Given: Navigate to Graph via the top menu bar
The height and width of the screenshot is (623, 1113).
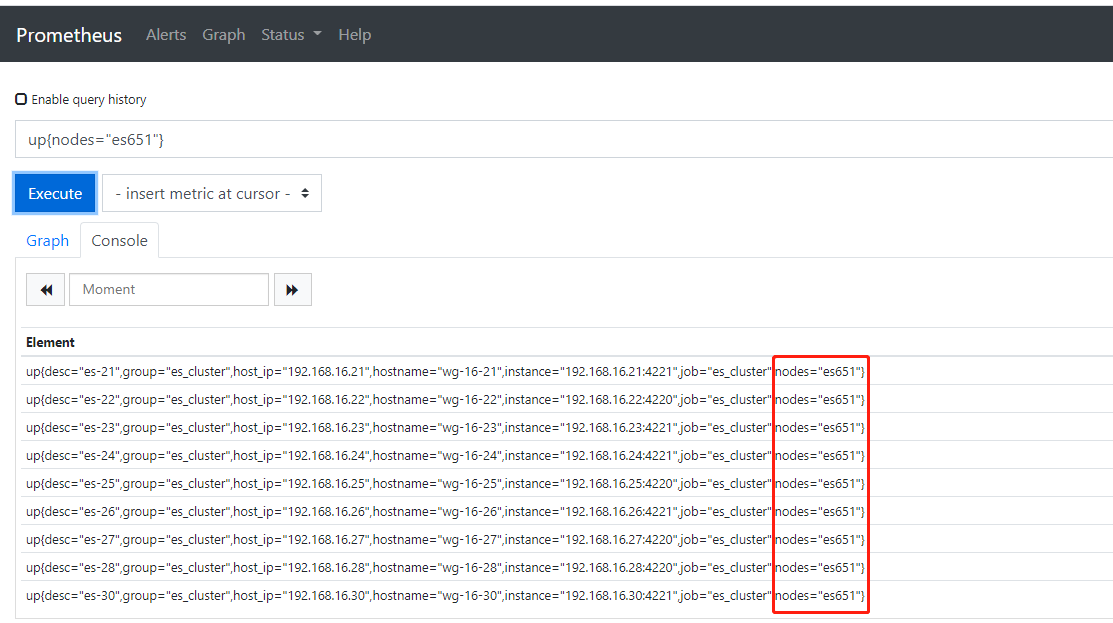Looking at the screenshot, I should (223, 34).
